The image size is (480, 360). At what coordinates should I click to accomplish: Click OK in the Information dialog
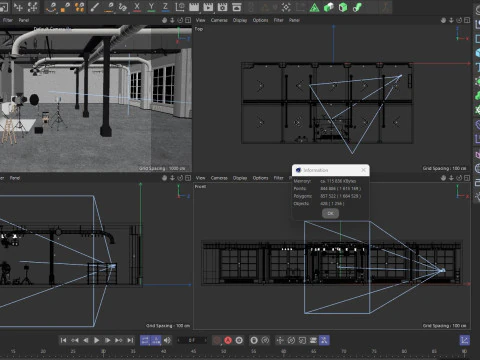[330, 213]
